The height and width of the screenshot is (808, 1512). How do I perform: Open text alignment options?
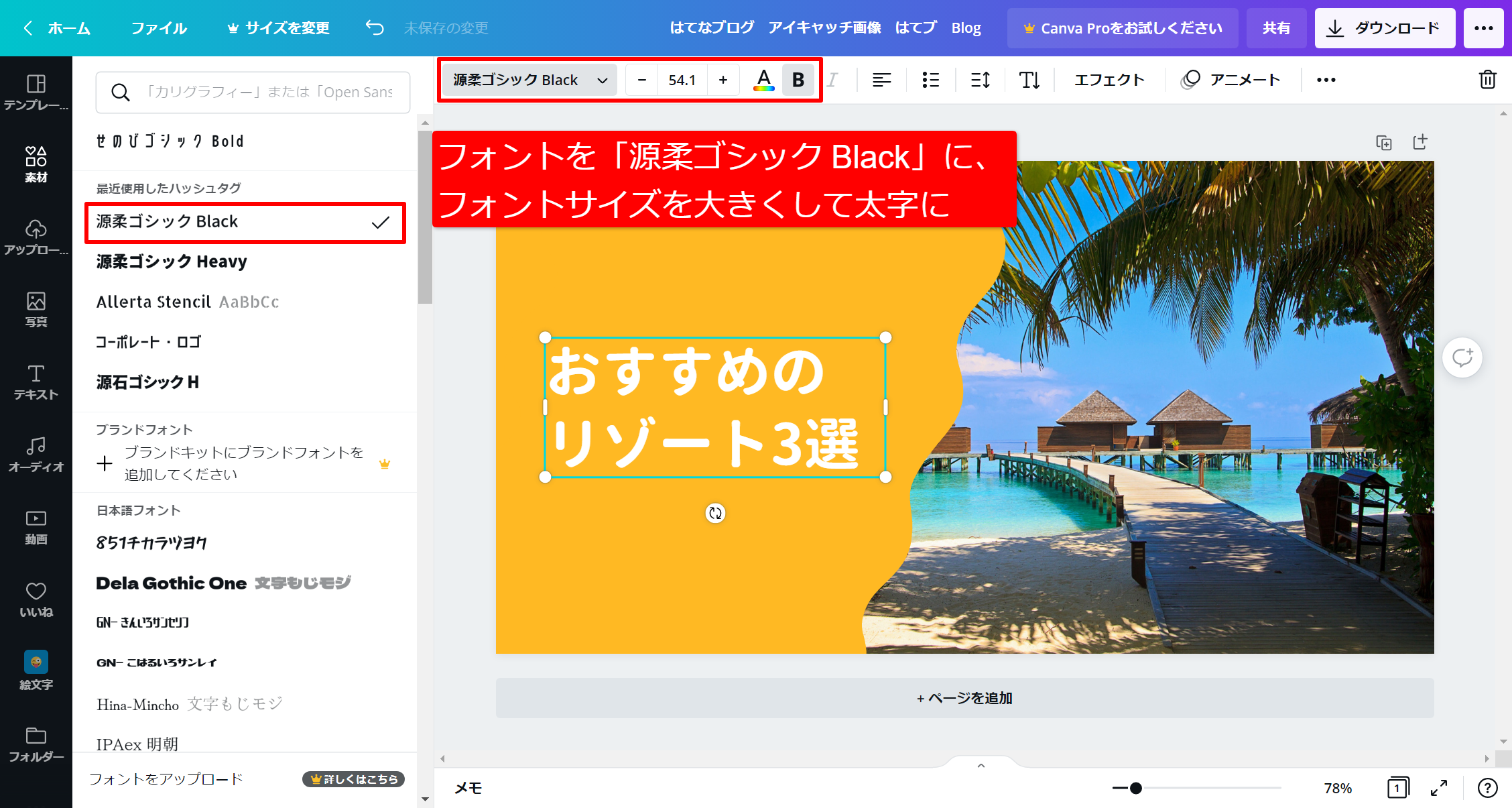pos(881,80)
